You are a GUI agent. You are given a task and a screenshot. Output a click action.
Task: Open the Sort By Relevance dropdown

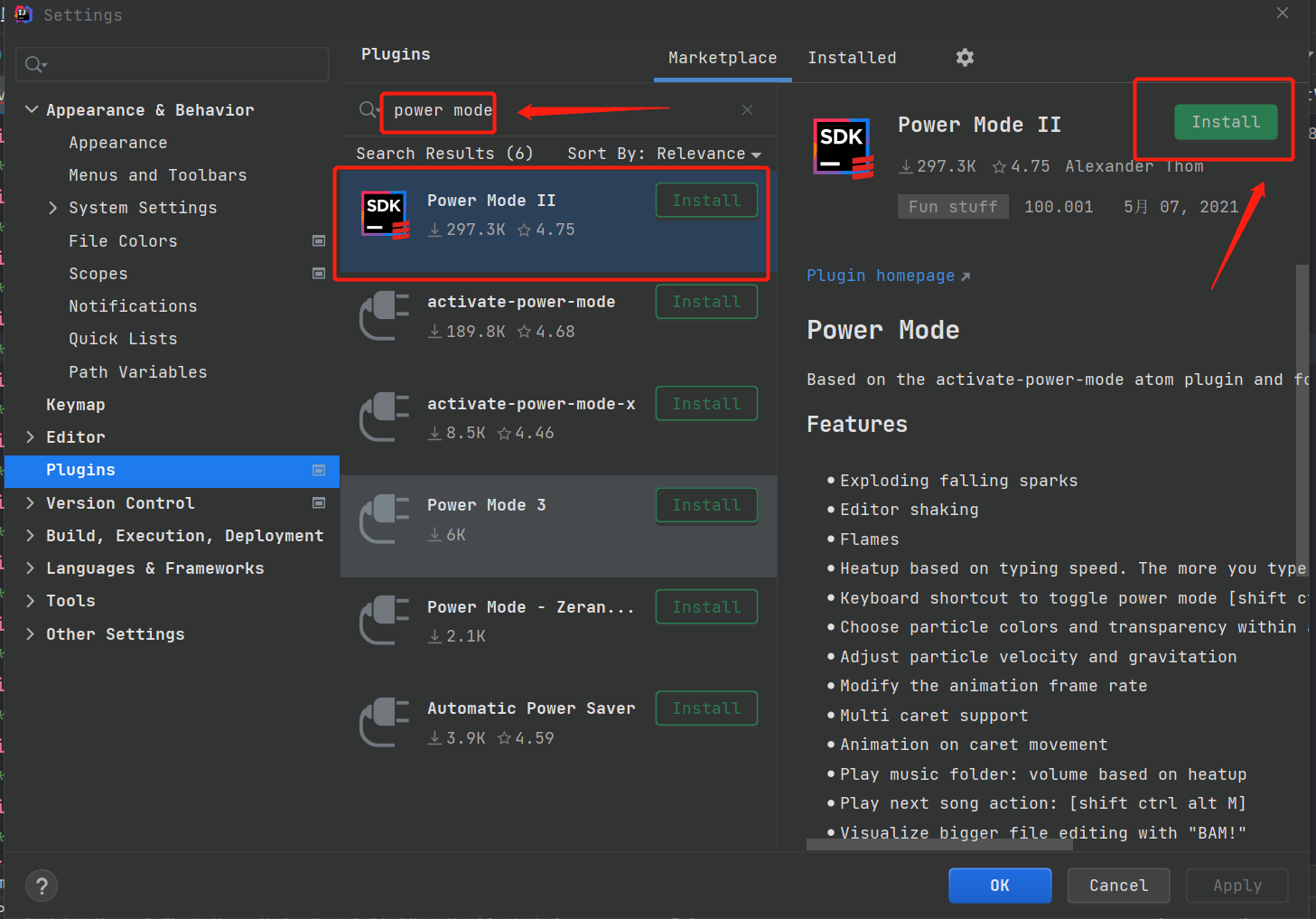tap(664, 154)
